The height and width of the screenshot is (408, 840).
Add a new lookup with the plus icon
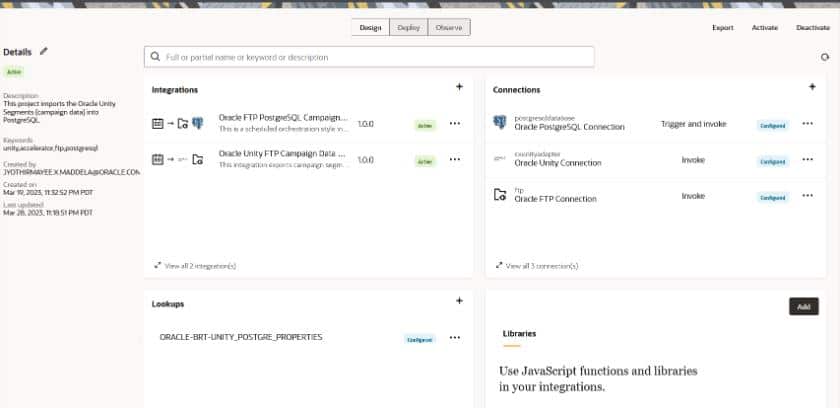tap(459, 301)
